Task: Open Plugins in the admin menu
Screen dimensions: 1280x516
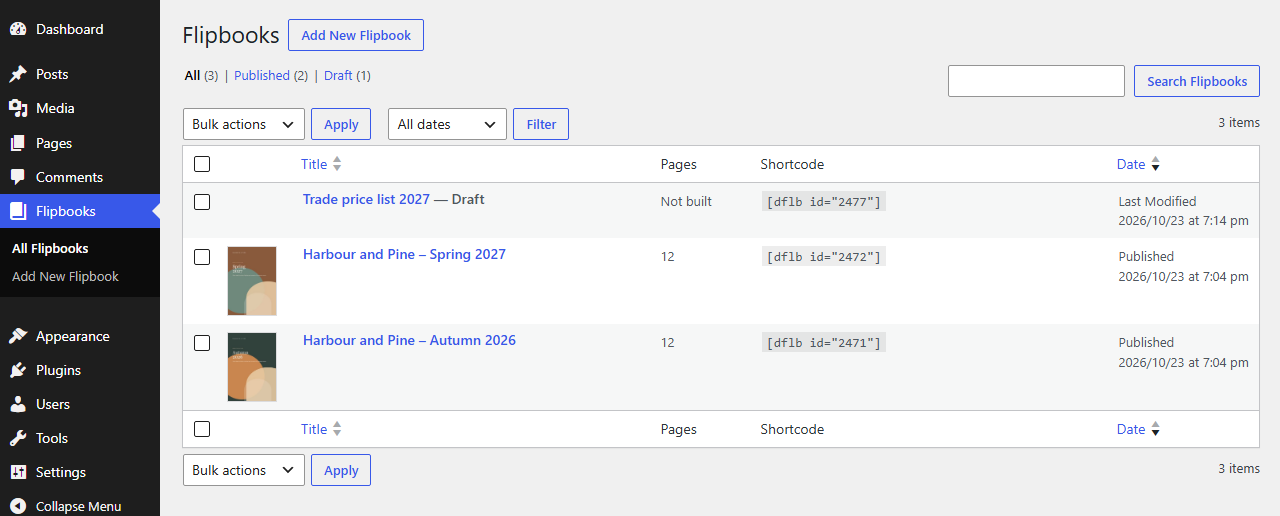Action: pyautogui.click(x=80, y=370)
